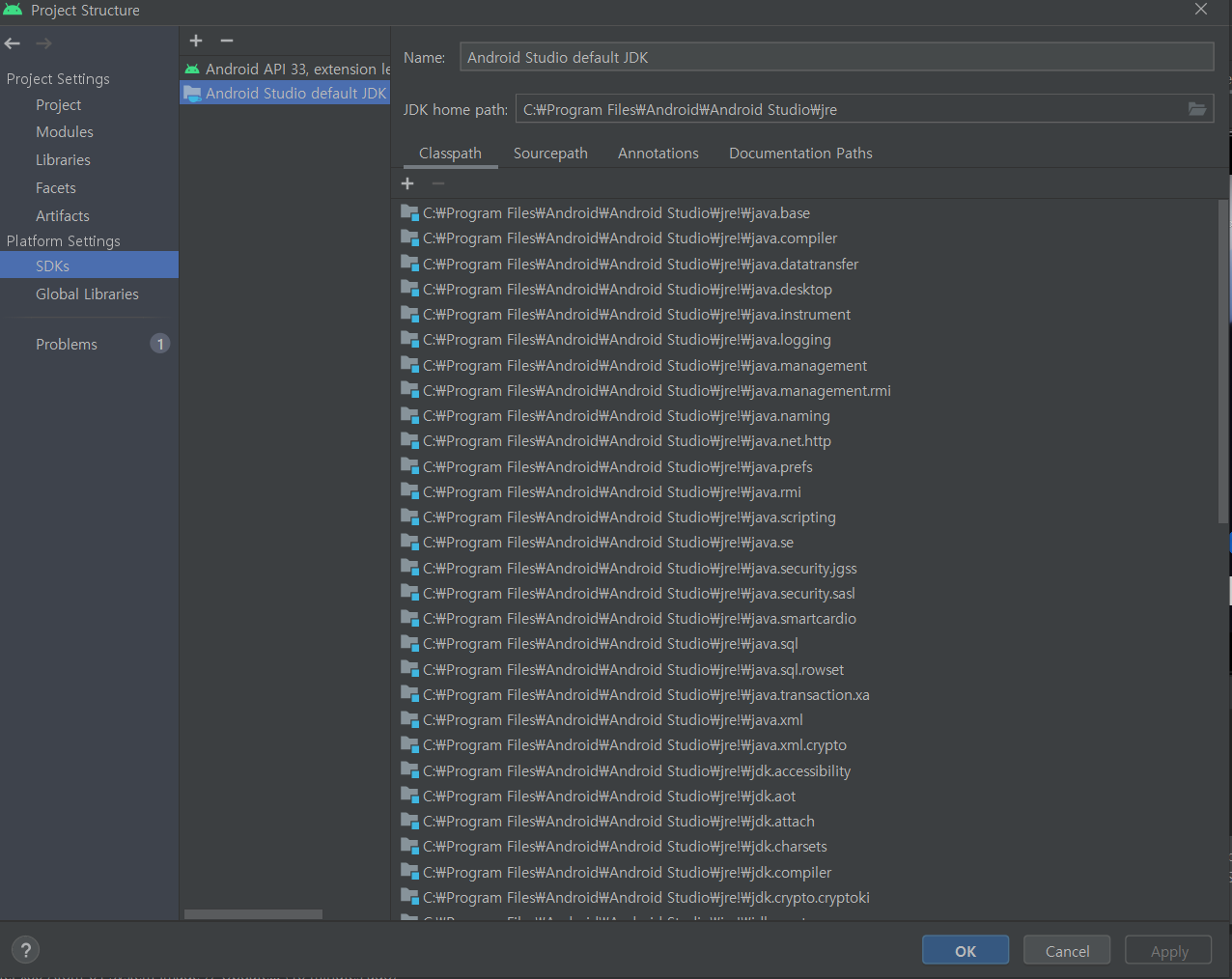1232x979 pixels.
Task: Click folder icon beside jdk.compiler entry
Action: tap(409, 872)
